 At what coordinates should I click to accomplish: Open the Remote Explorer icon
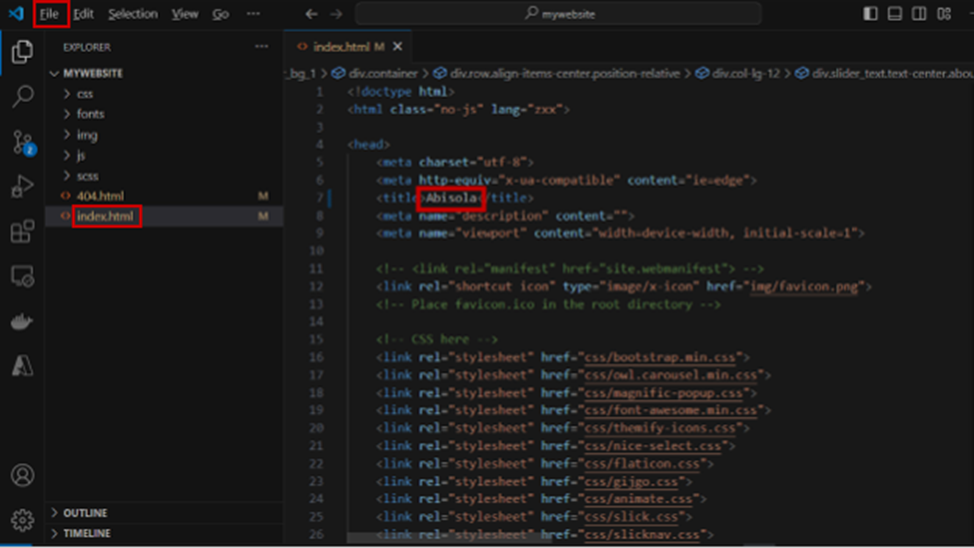(22, 276)
